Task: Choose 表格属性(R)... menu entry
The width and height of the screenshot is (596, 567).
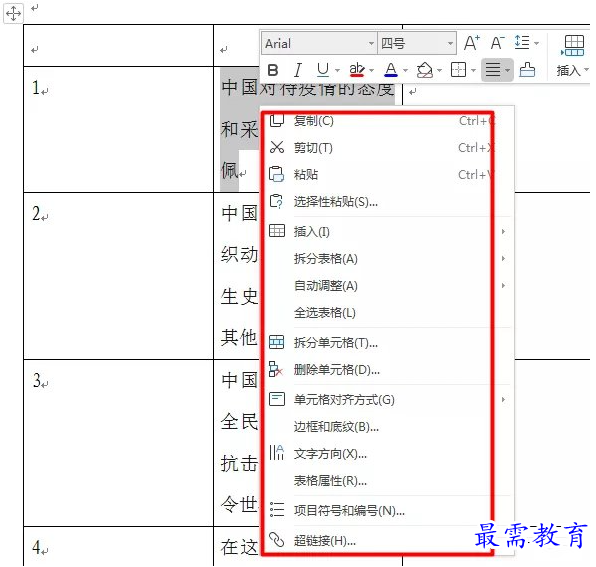Action: (x=388, y=480)
